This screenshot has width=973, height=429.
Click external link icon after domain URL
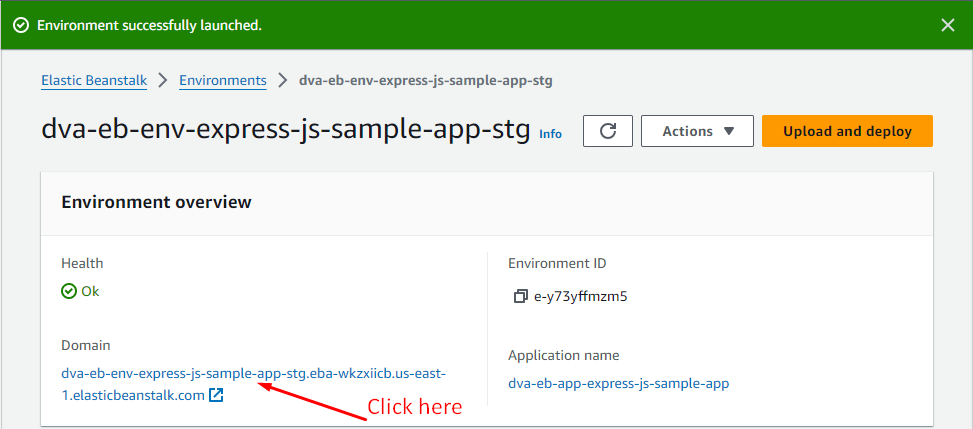click(216, 395)
